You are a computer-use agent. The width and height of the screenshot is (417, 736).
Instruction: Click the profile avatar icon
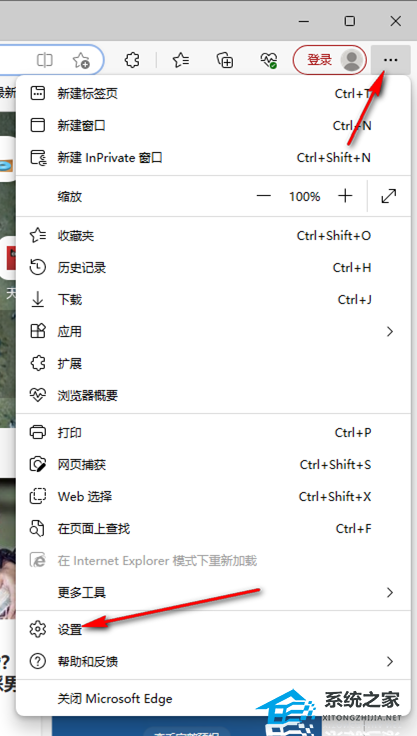point(351,60)
